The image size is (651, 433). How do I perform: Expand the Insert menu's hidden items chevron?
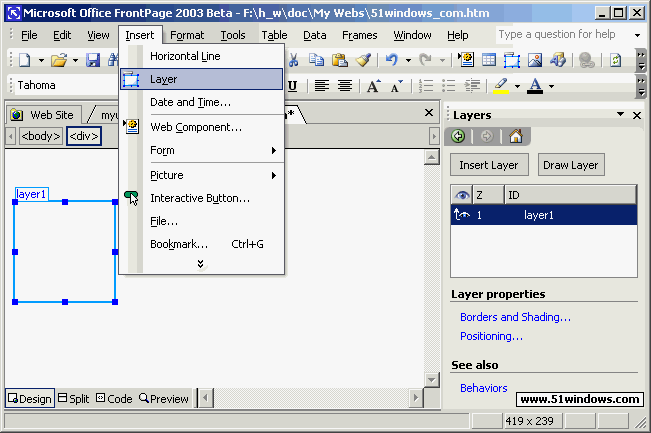(200, 264)
